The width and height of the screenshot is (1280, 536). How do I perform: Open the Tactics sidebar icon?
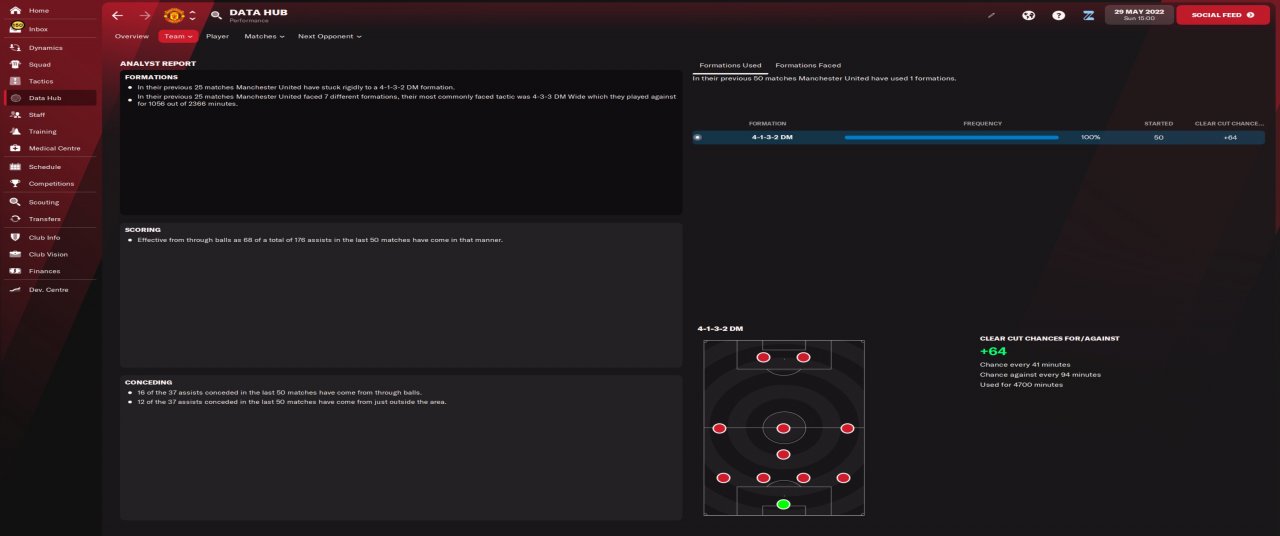point(15,81)
